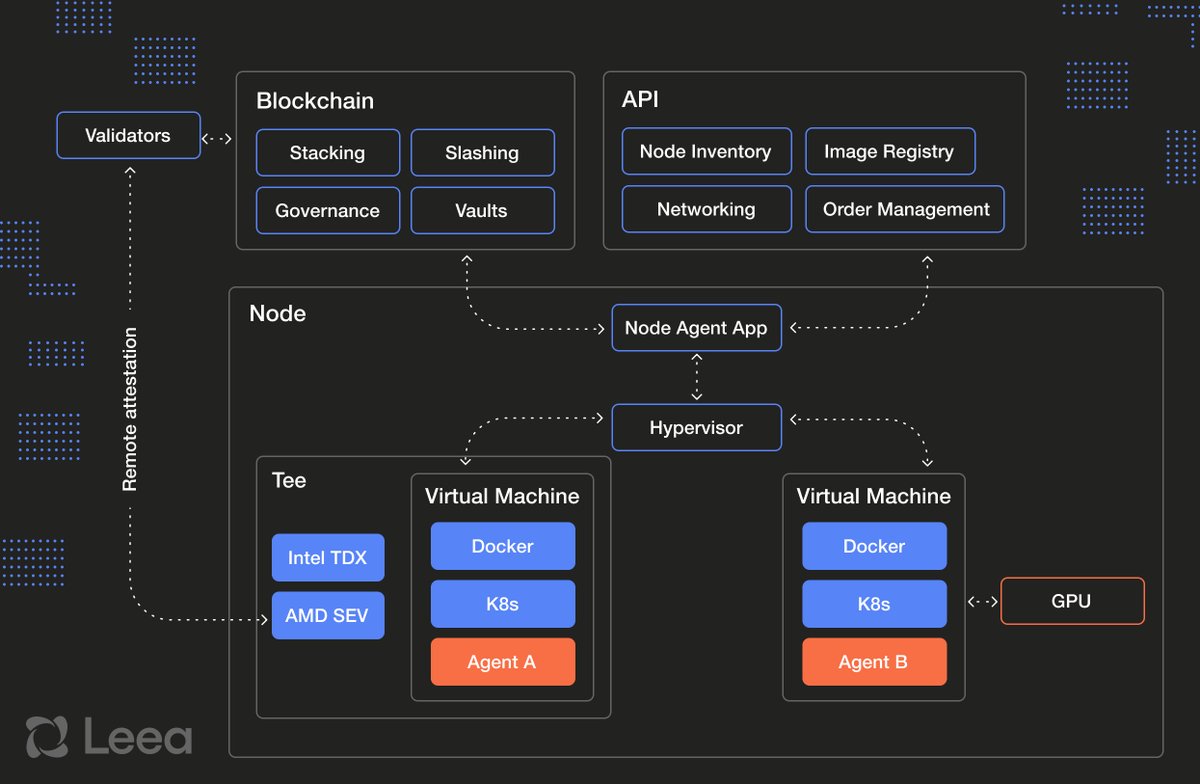
Task: Click Virtual Machine heading beside GPU
Action: coord(874,497)
